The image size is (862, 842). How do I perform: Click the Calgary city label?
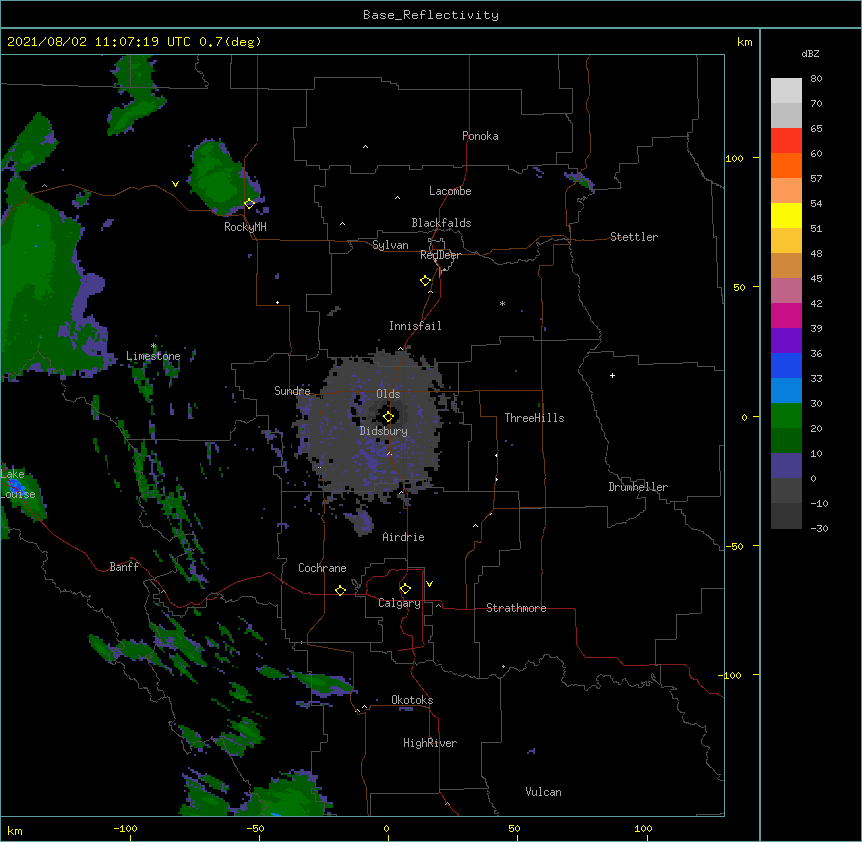pyautogui.click(x=399, y=603)
